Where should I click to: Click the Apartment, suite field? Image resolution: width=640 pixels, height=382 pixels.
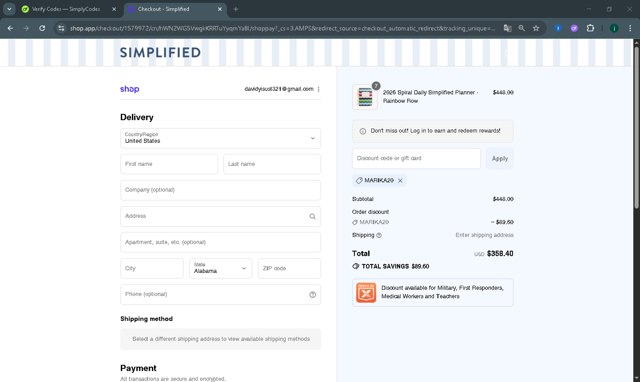click(220, 242)
